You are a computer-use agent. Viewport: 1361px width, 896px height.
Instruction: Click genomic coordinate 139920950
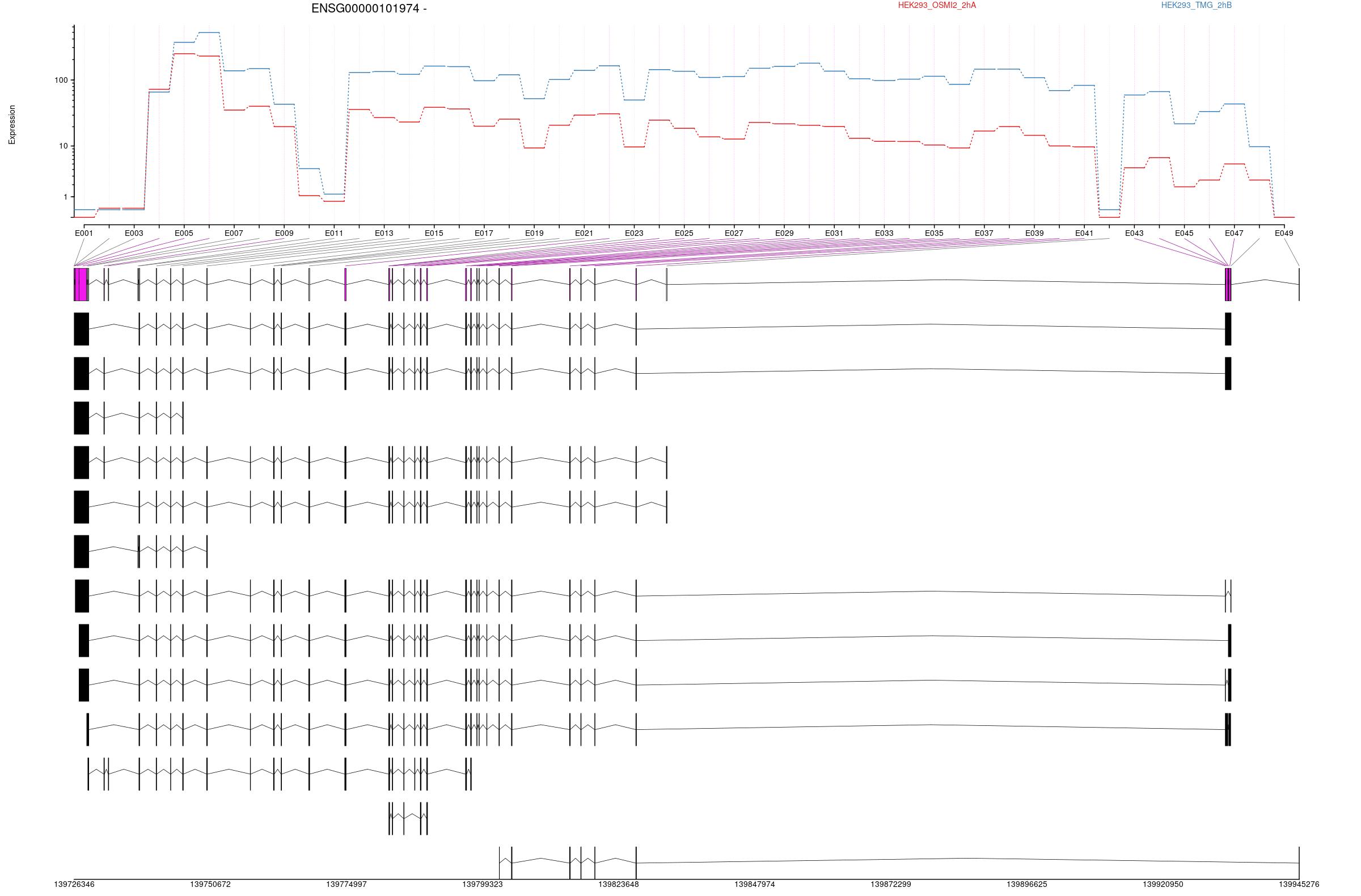pos(1163,884)
